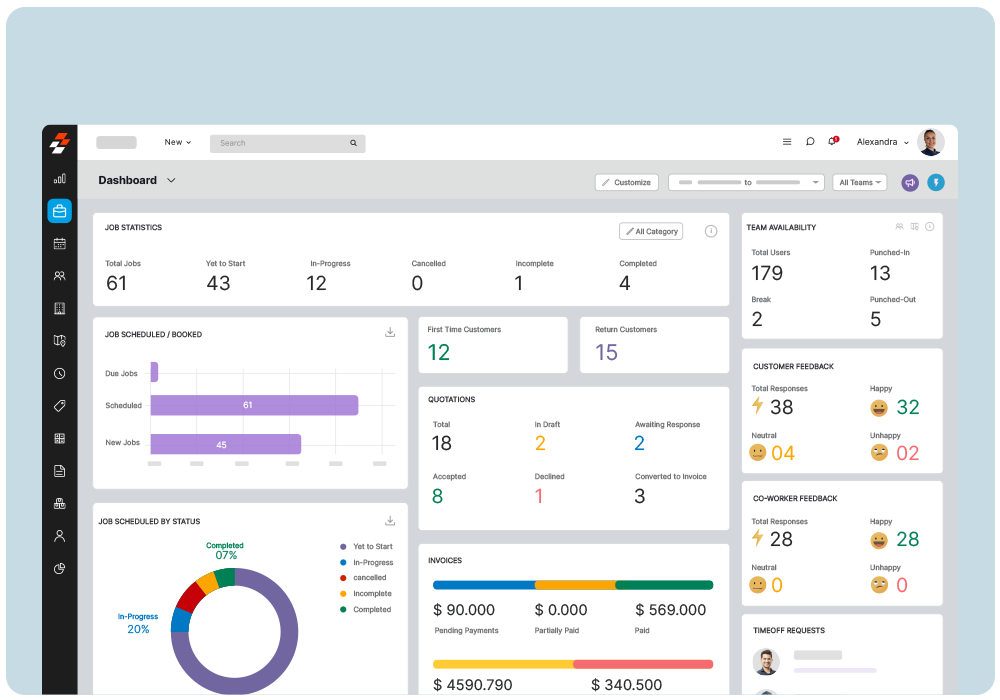The width and height of the screenshot is (1000, 700).
Task: Open the calendar icon in sidebar
Action: pyautogui.click(x=59, y=243)
